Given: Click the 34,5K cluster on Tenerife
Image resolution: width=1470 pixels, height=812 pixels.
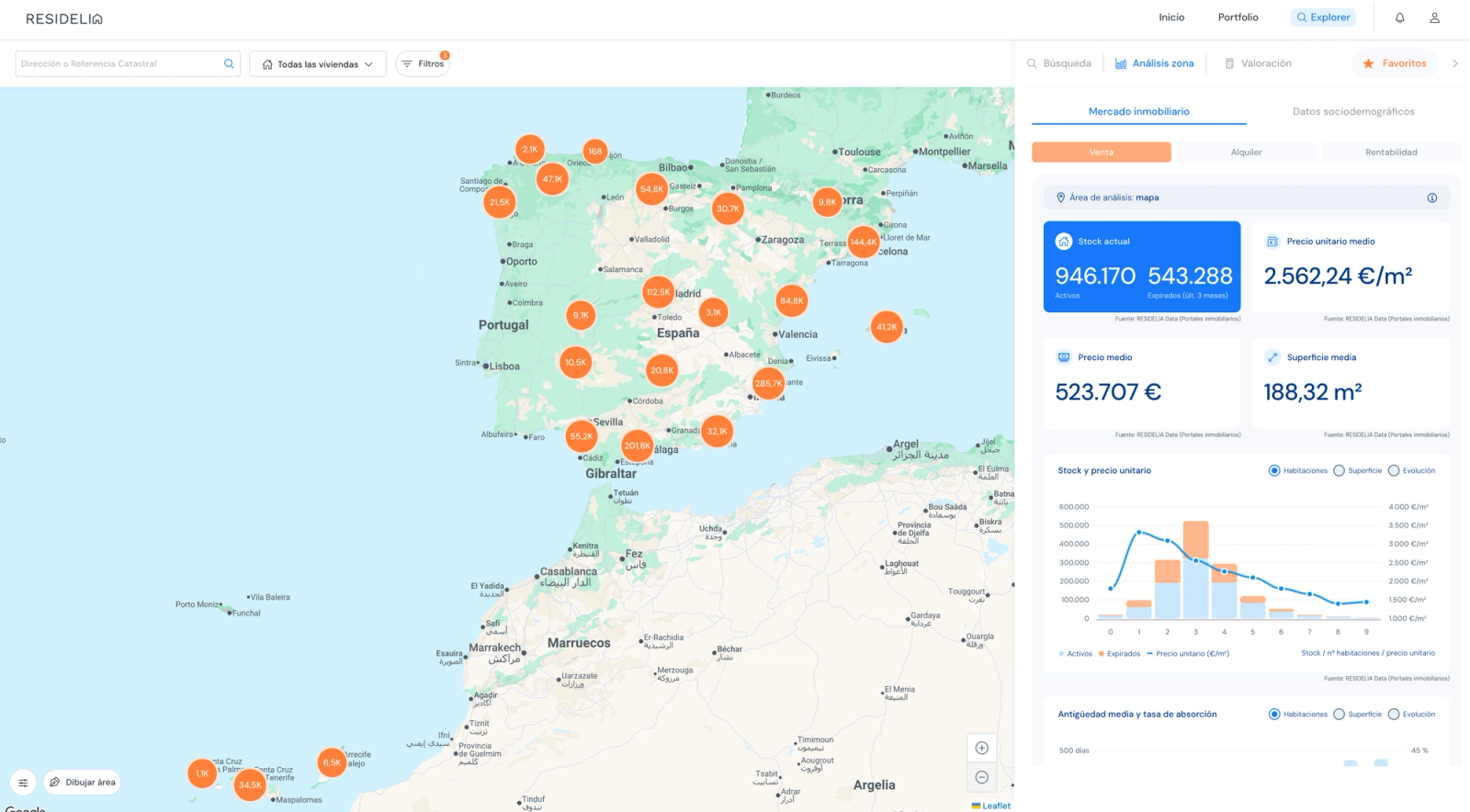Looking at the screenshot, I should 250,785.
